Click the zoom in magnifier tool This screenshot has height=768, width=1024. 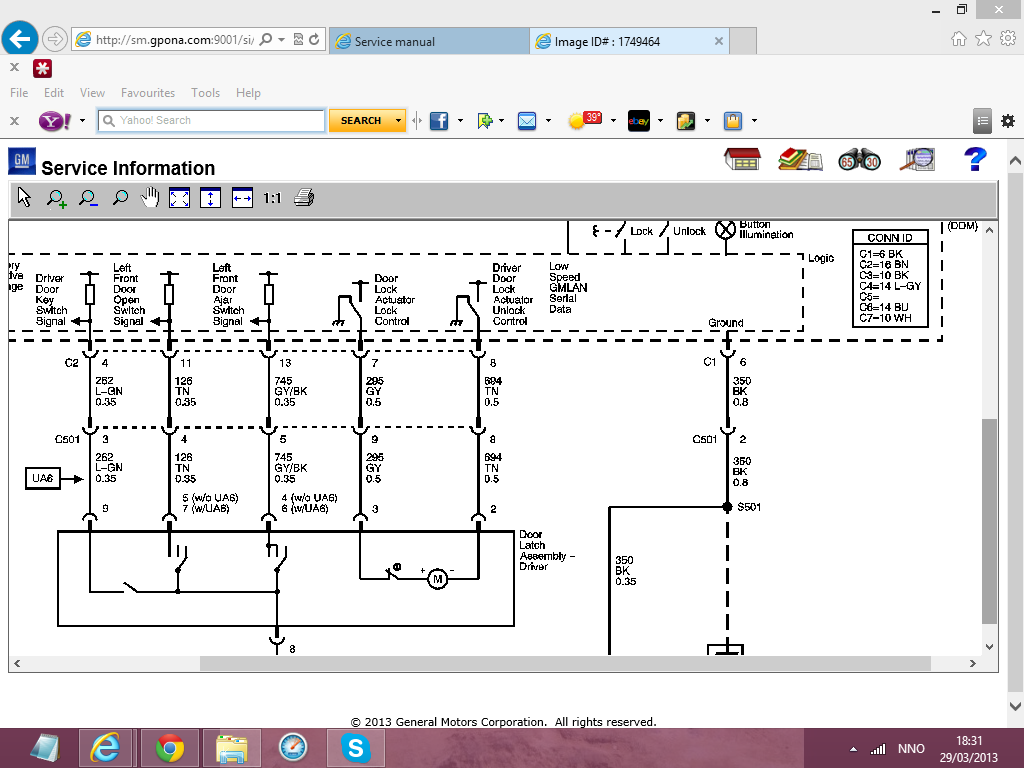[57, 198]
